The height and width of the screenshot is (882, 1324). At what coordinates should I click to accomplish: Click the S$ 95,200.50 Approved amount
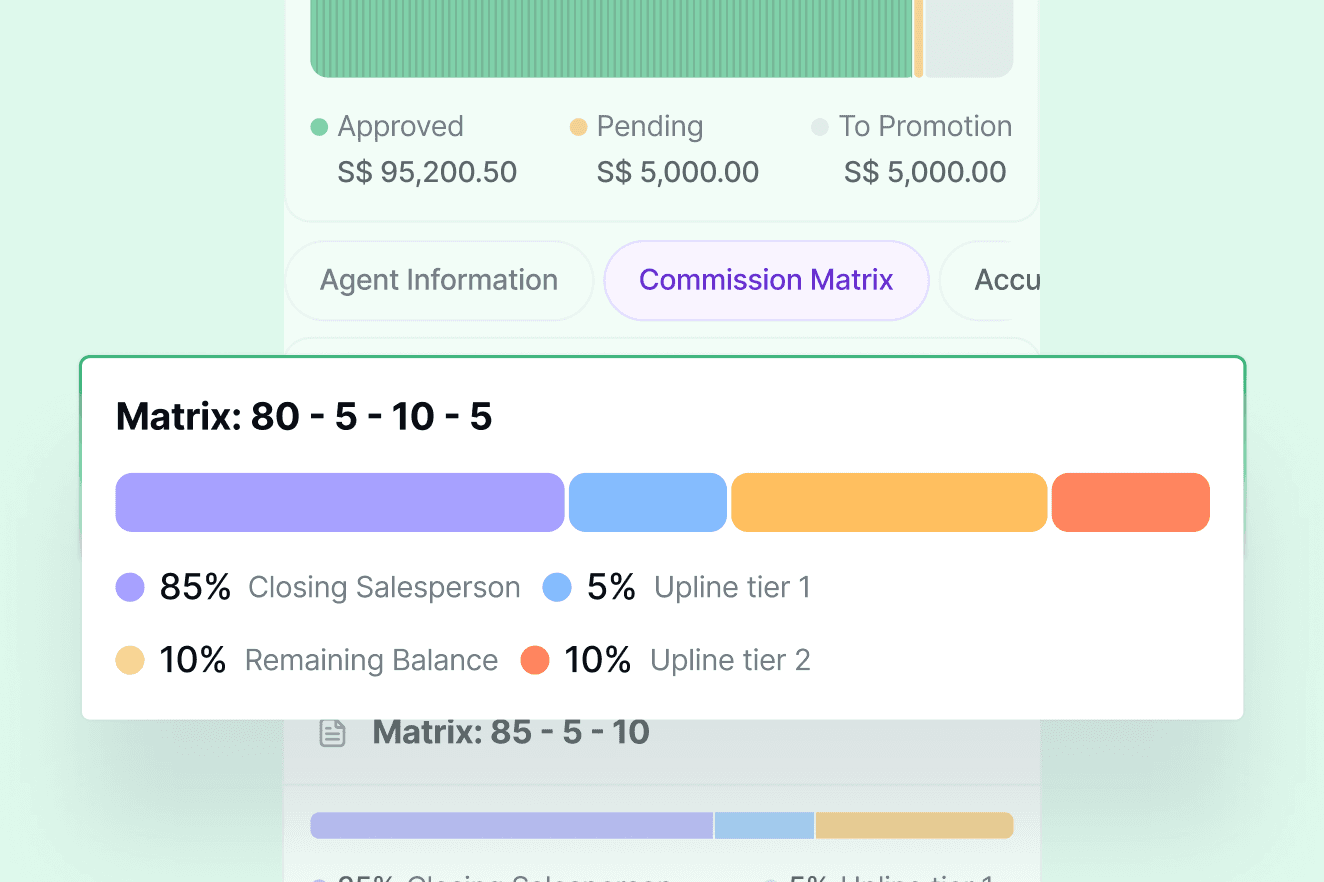[427, 172]
